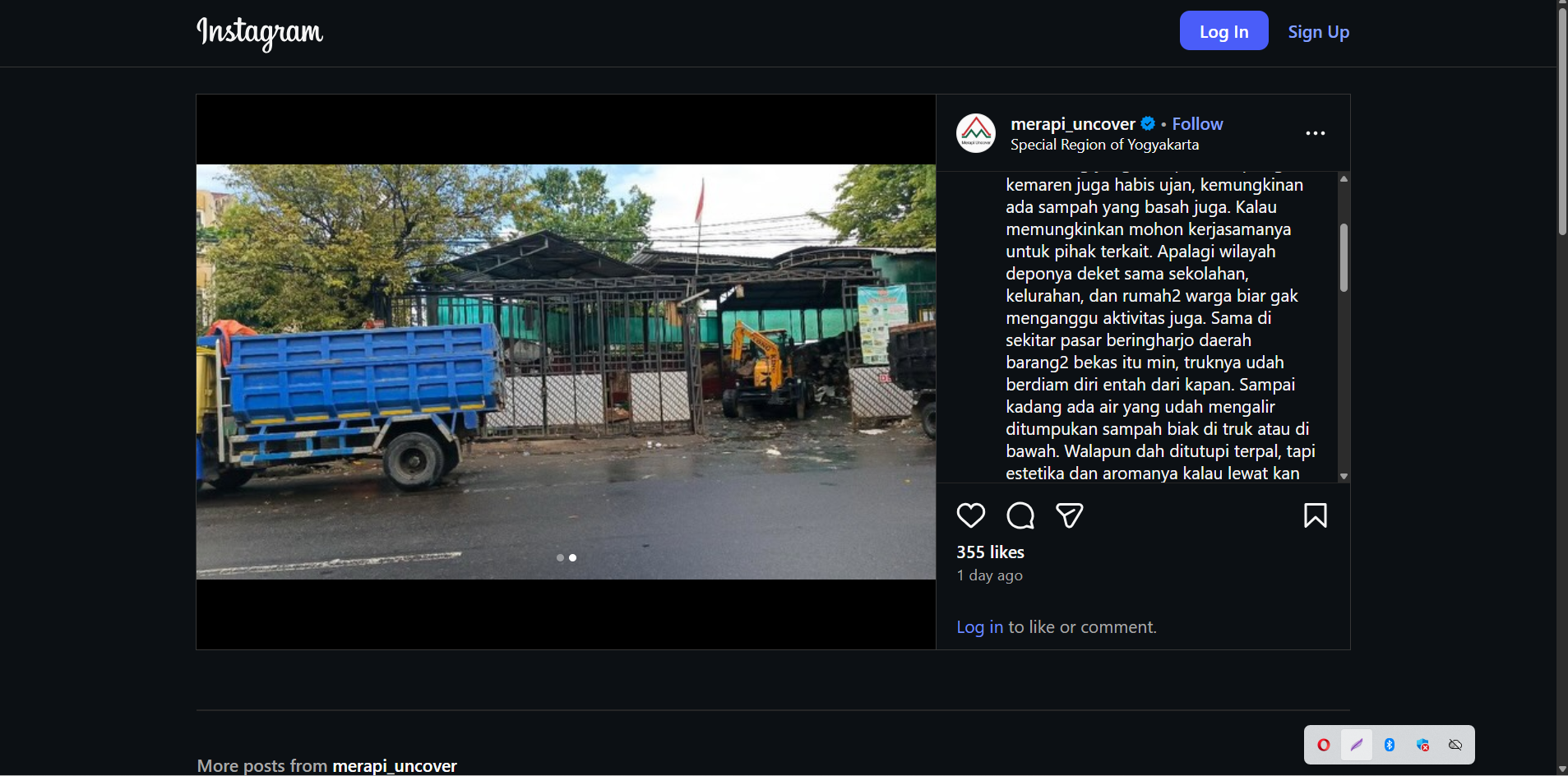Image resolution: width=1568 pixels, height=776 pixels.
Task: Click the heart Like icon
Action: 970,515
